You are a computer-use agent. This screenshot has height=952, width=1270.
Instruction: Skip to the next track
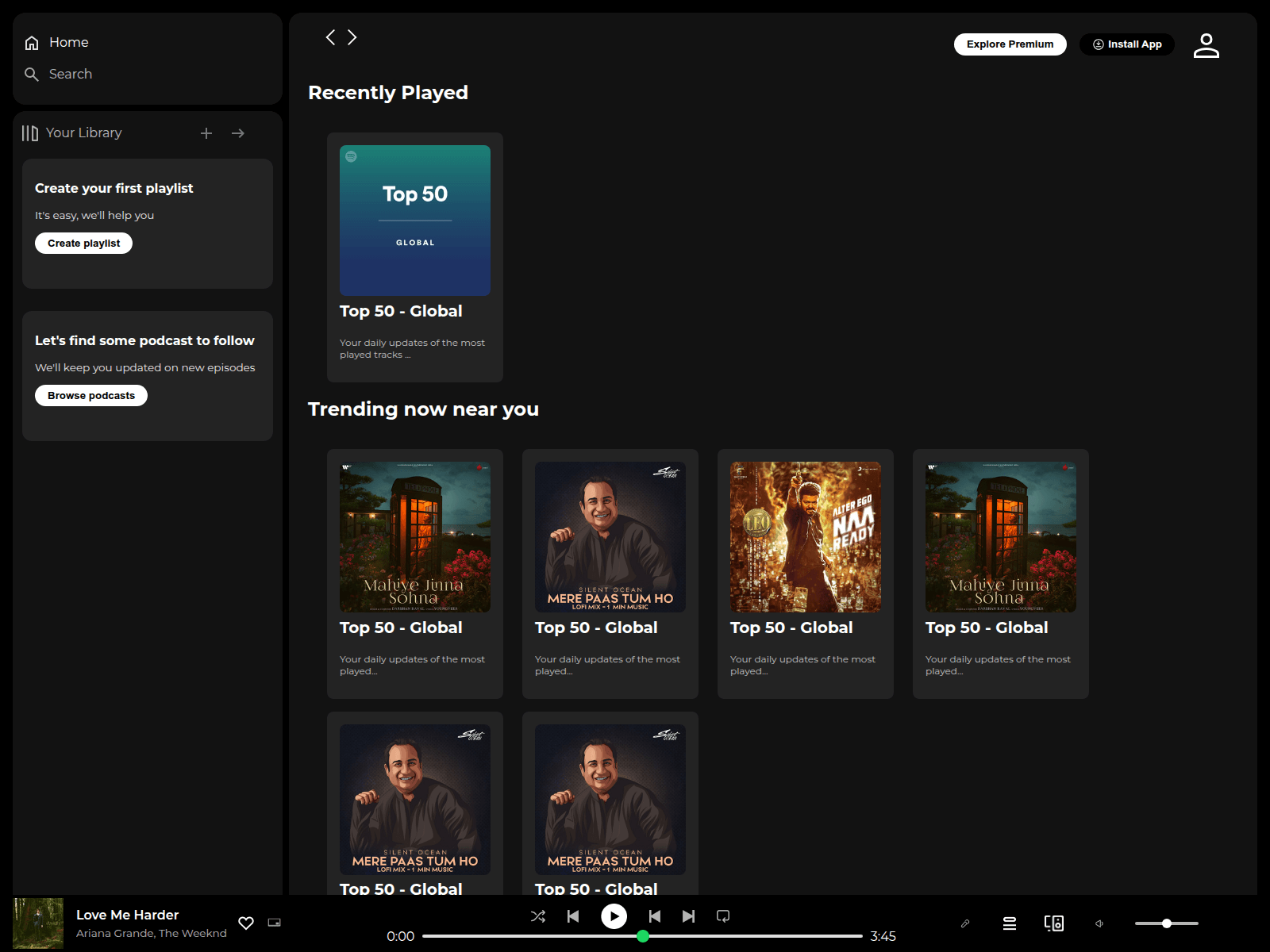[x=688, y=916]
